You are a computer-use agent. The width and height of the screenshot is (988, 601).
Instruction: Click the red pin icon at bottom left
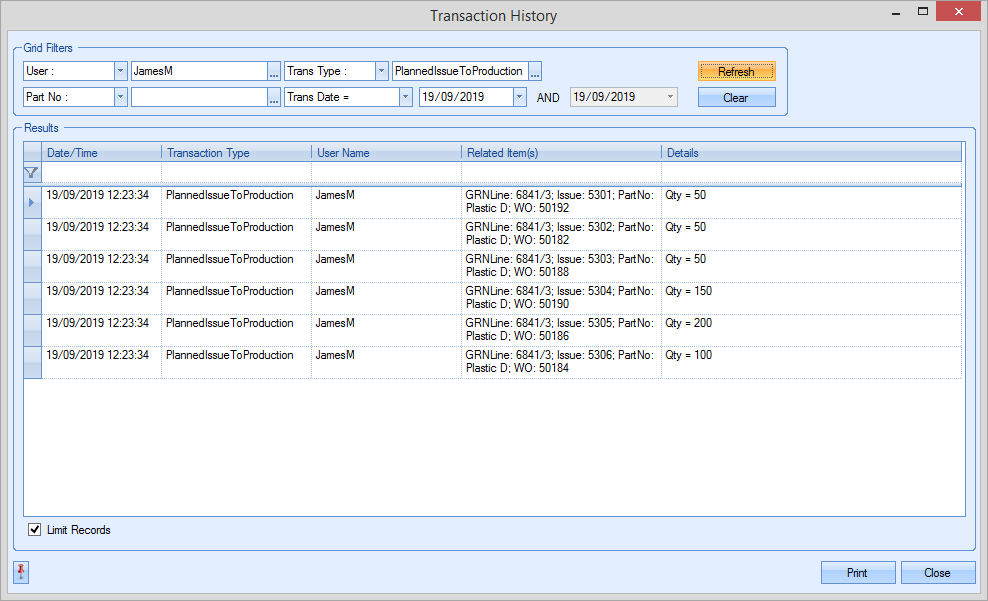pyautogui.click(x=21, y=572)
